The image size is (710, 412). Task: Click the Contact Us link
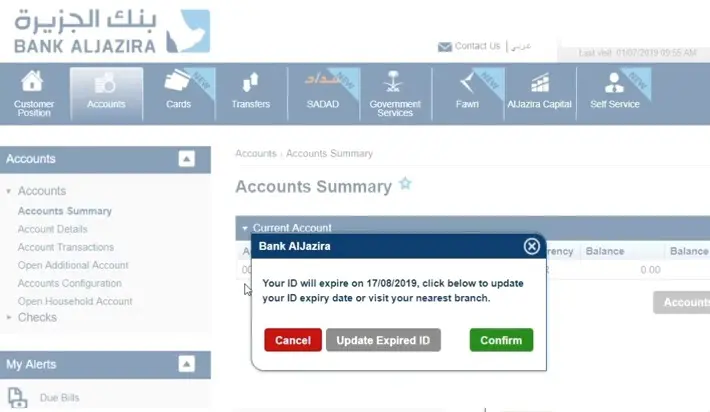477,46
